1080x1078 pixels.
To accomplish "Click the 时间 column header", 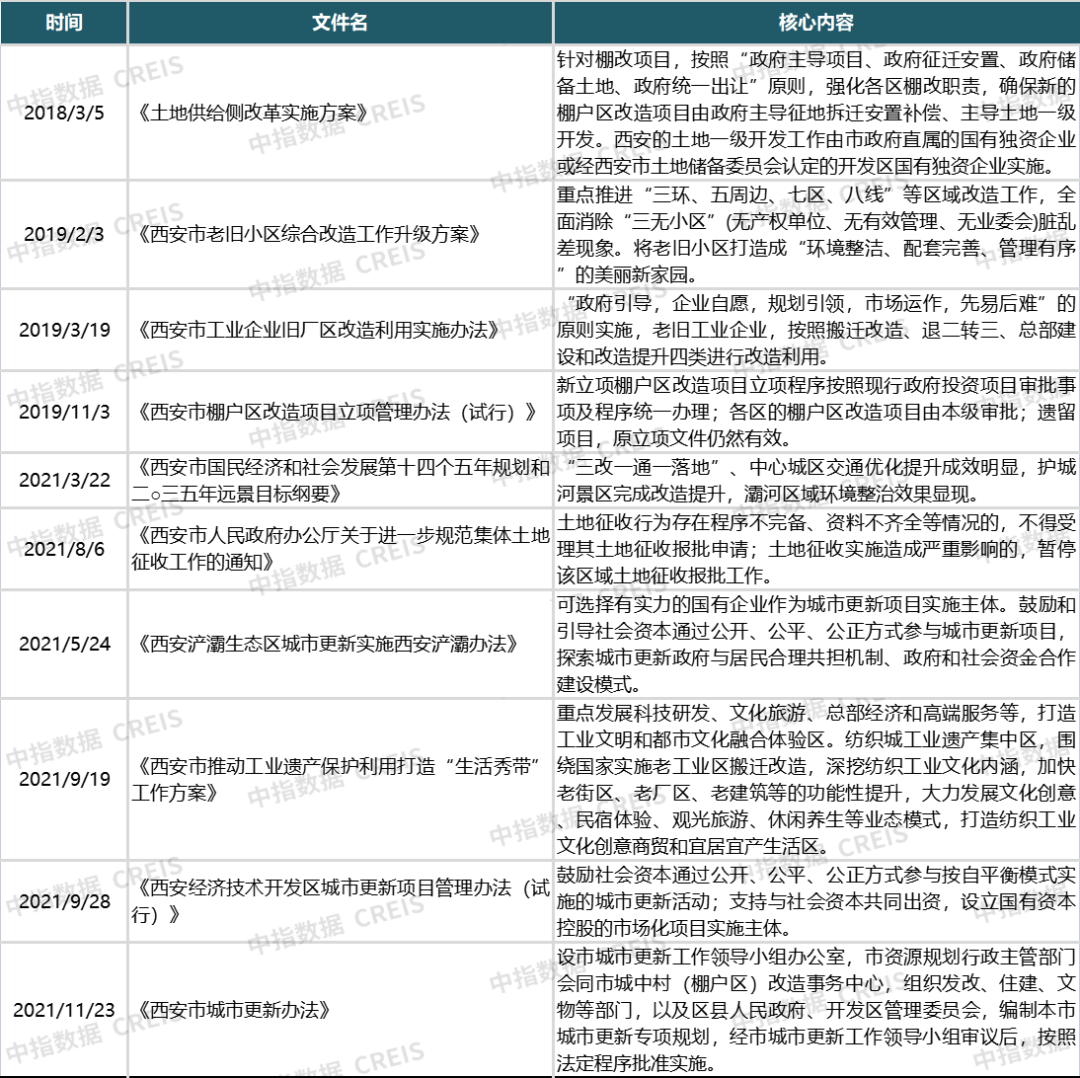I will coord(63,22).
